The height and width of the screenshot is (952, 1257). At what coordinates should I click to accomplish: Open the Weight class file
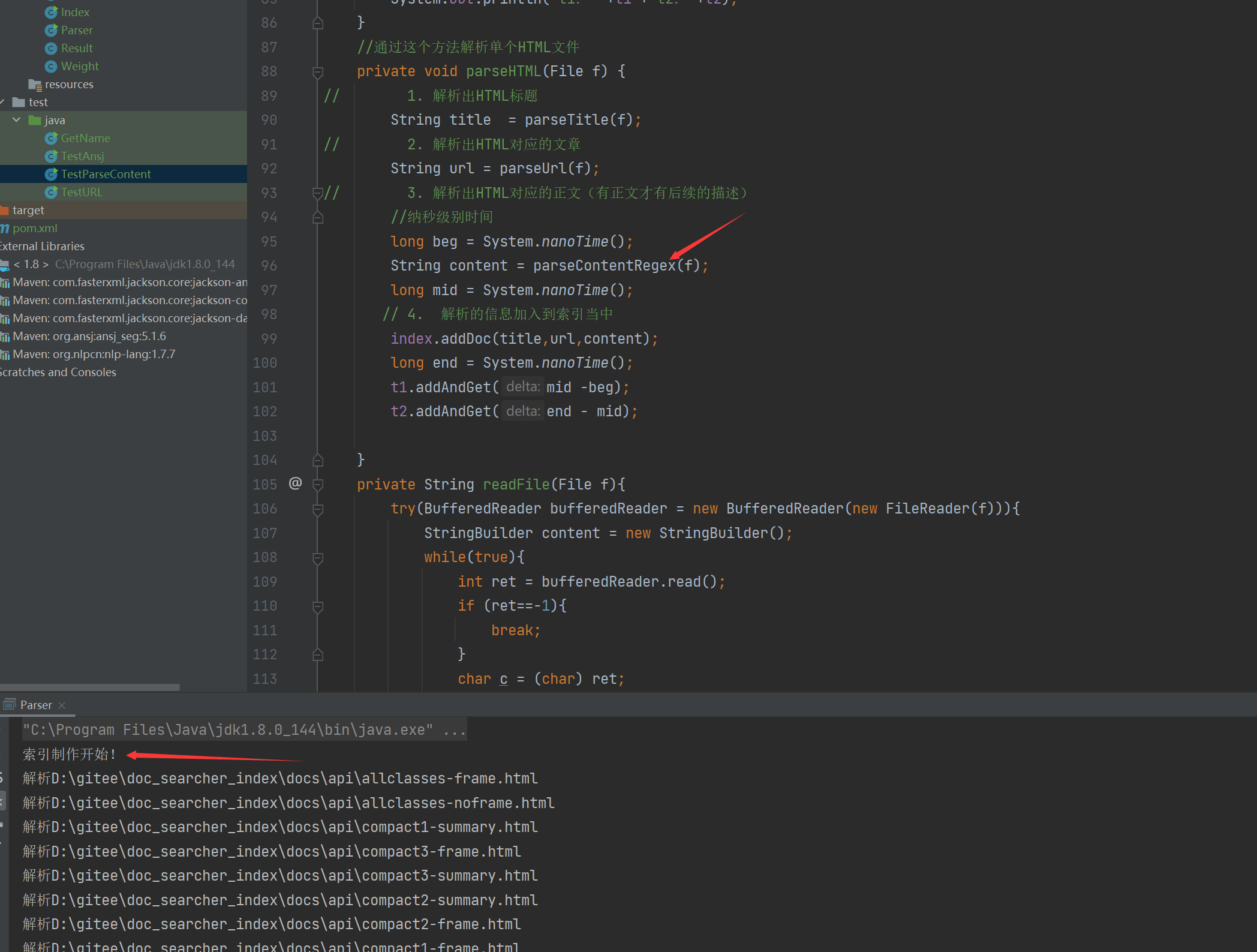pos(80,66)
